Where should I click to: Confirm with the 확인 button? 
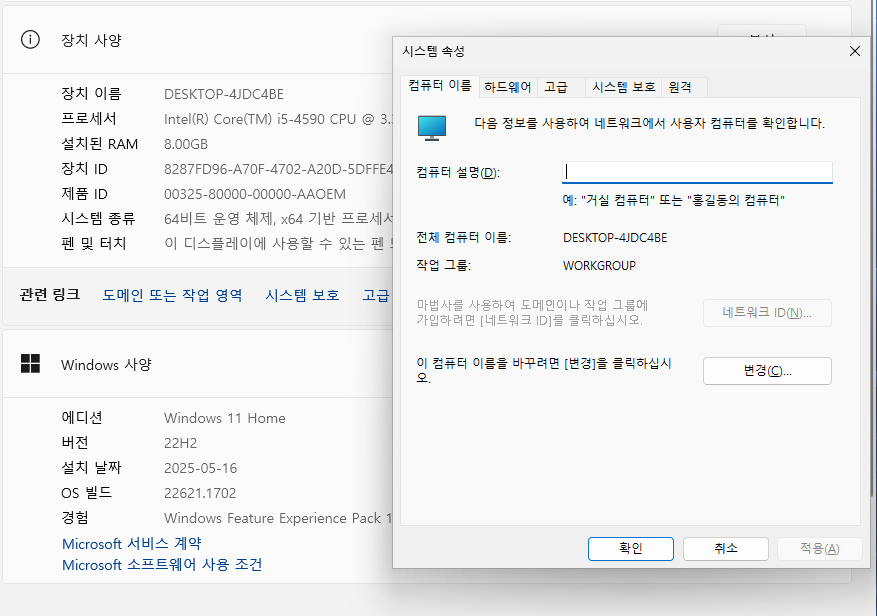630,548
